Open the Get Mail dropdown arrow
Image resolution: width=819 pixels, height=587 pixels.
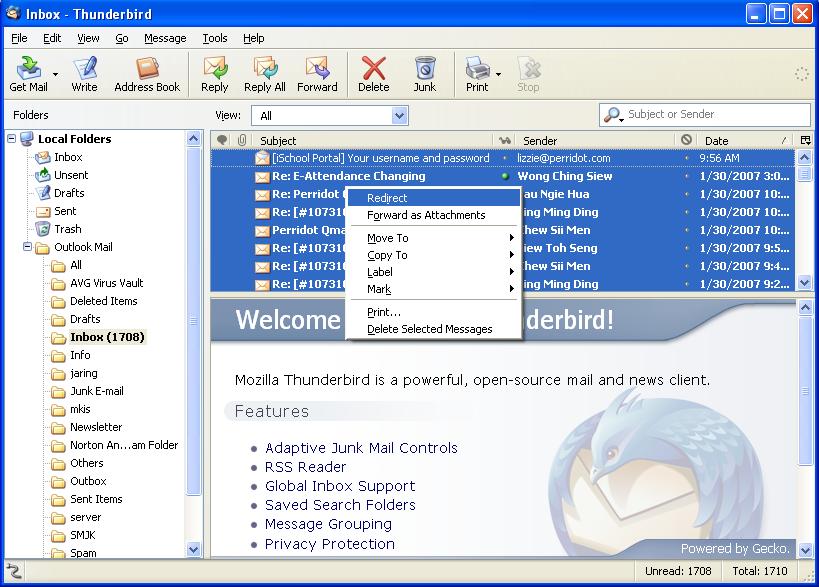[55, 74]
